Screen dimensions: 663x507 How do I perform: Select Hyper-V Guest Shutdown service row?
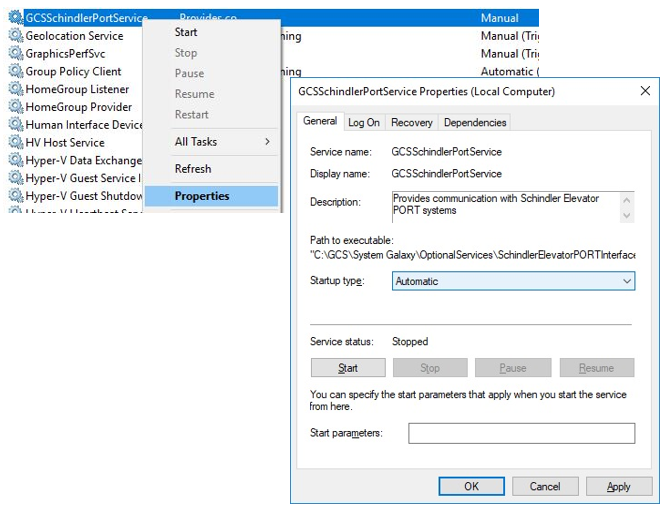click(x=84, y=196)
